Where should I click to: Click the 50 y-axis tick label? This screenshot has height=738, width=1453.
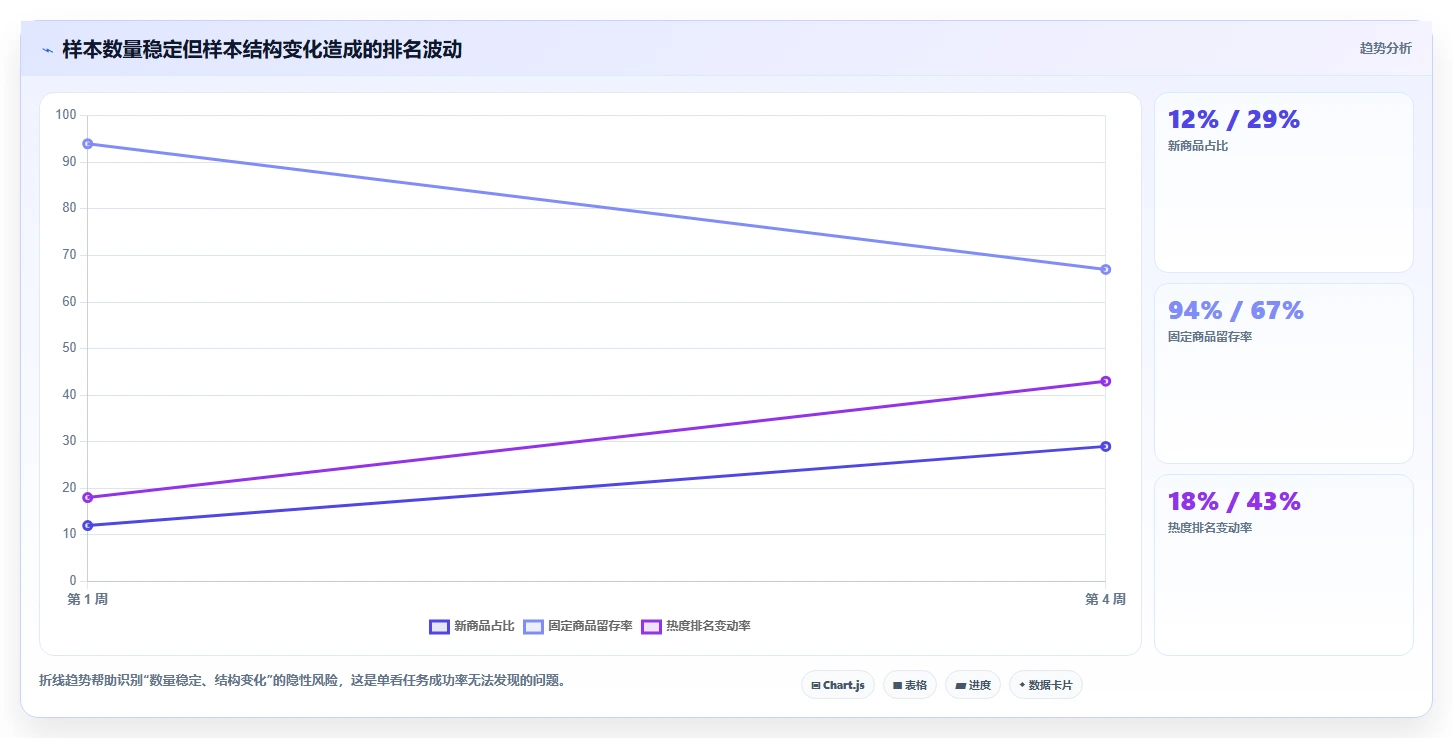[x=69, y=348]
